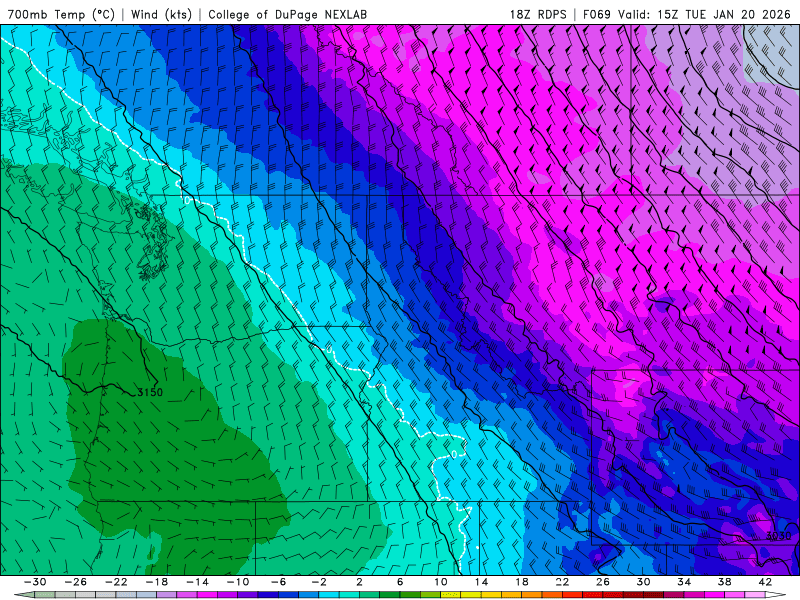Click the "15Z TUE JAN 20 2026" valid time

tap(724, 14)
